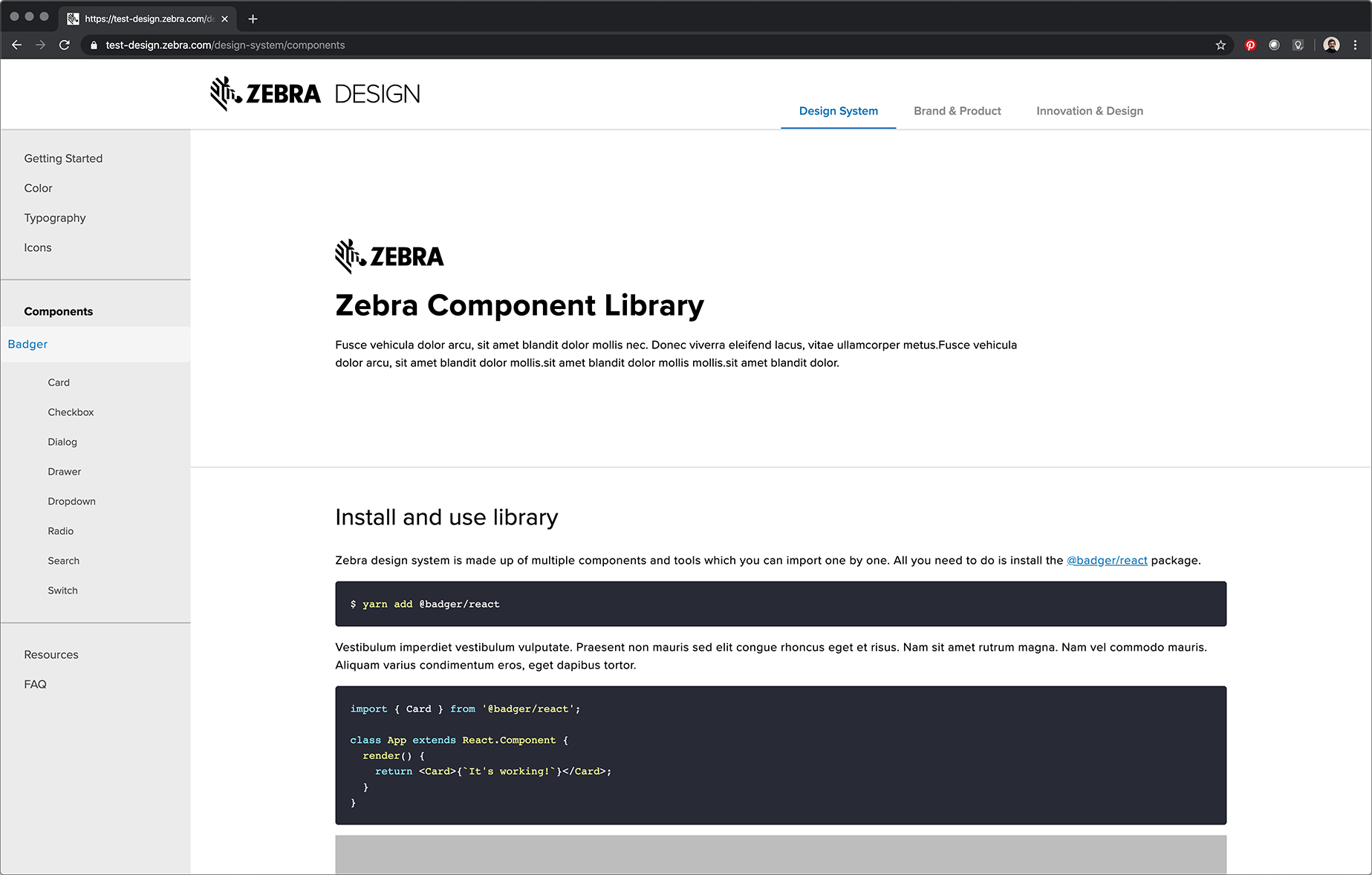Open the Switch component page
This screenshot has height=875, width=1372.
click(62, 591)
